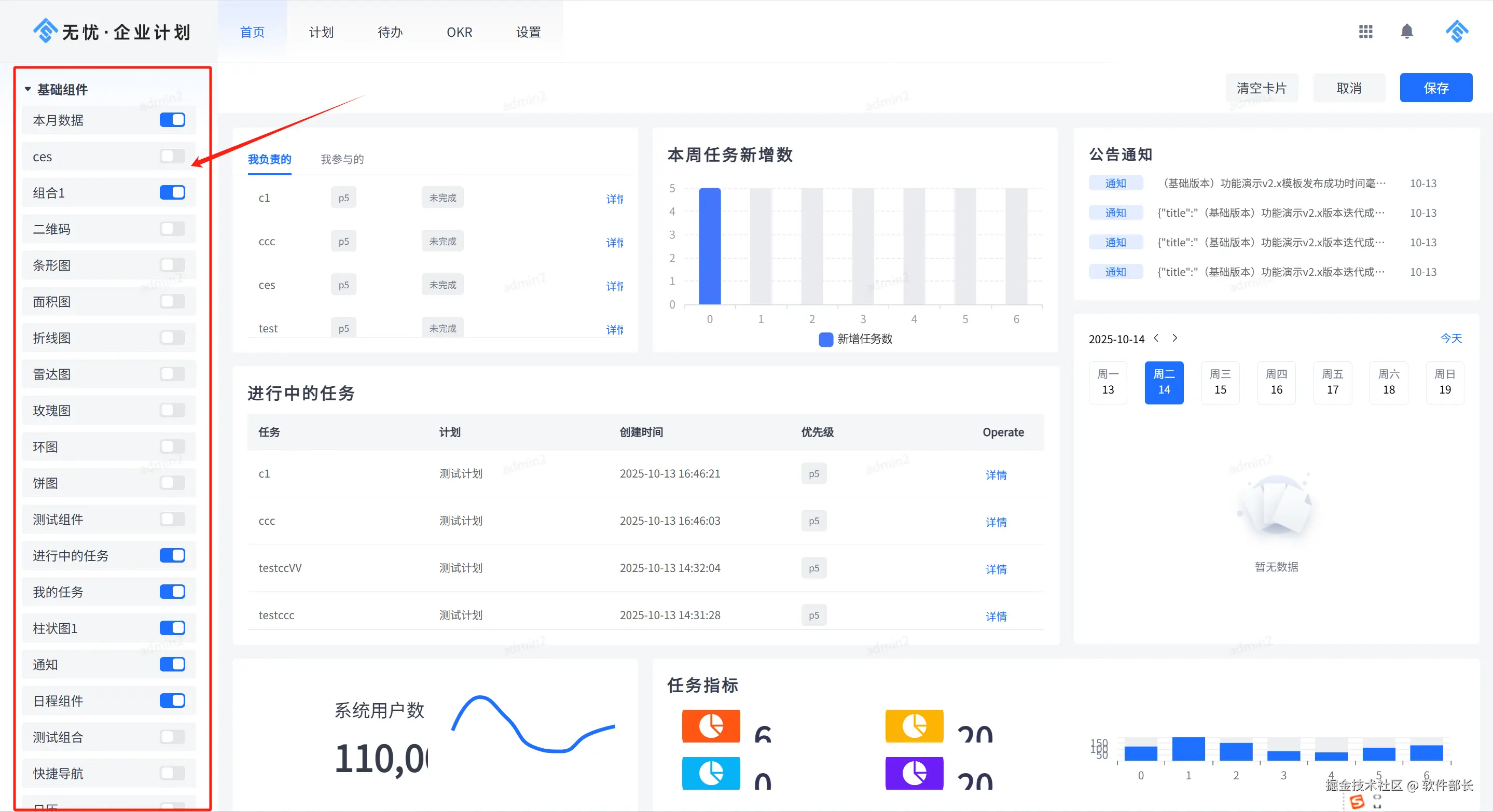
Task: Open the user avatar logo at top right
Action: [x=1457, y=31]
